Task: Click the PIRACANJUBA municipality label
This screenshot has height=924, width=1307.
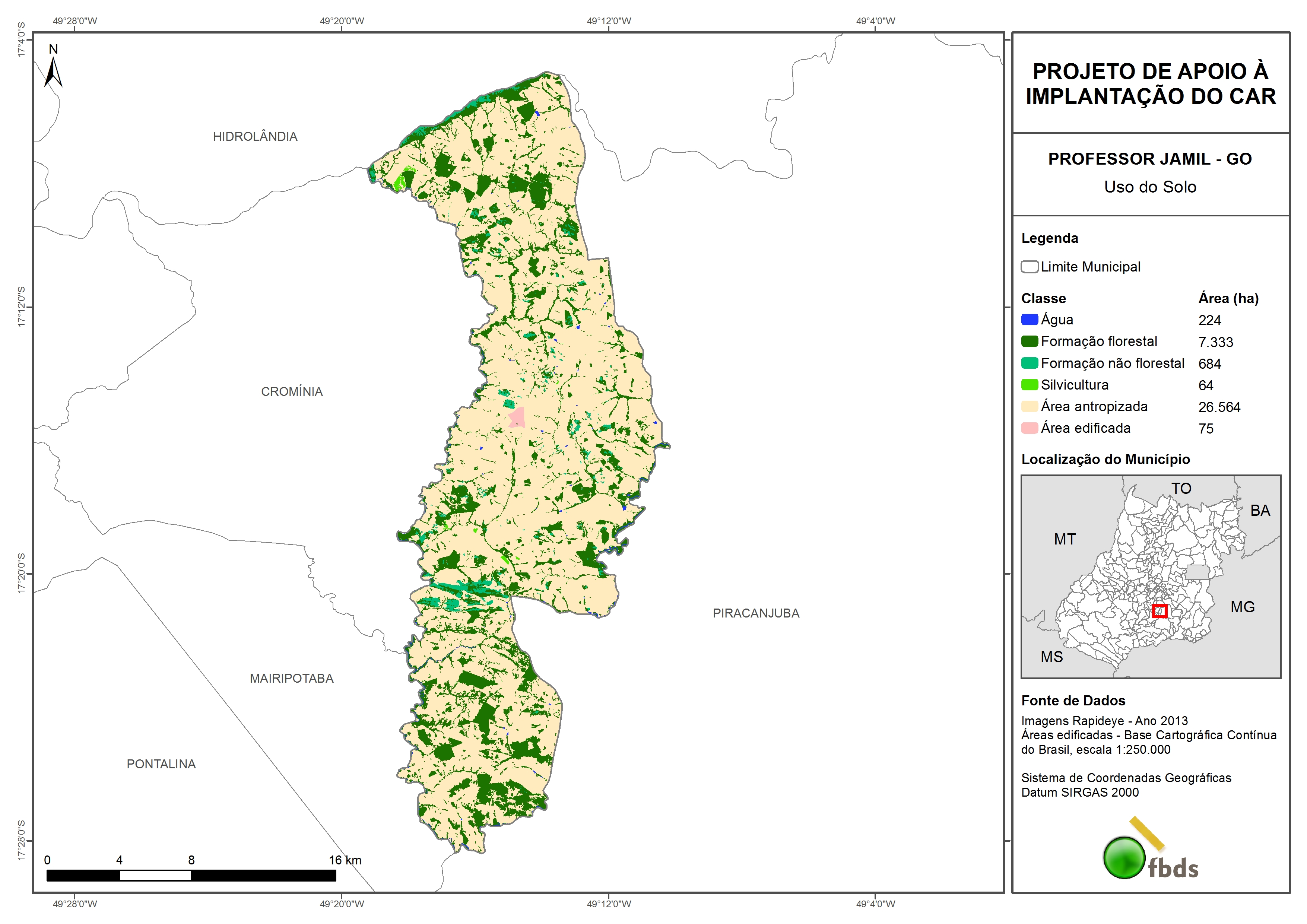Action: pyautogui.click(x=756, y=613)
